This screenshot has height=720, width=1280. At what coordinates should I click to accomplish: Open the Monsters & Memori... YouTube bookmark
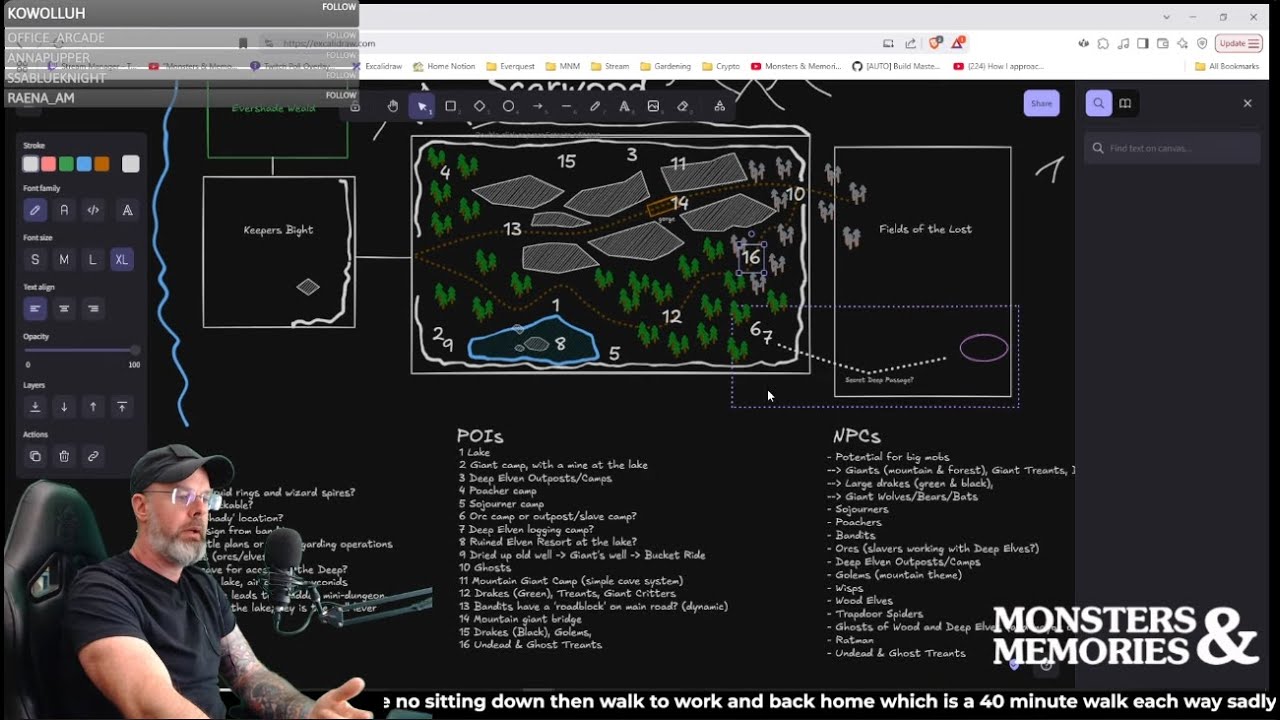(x=796, y=66)
